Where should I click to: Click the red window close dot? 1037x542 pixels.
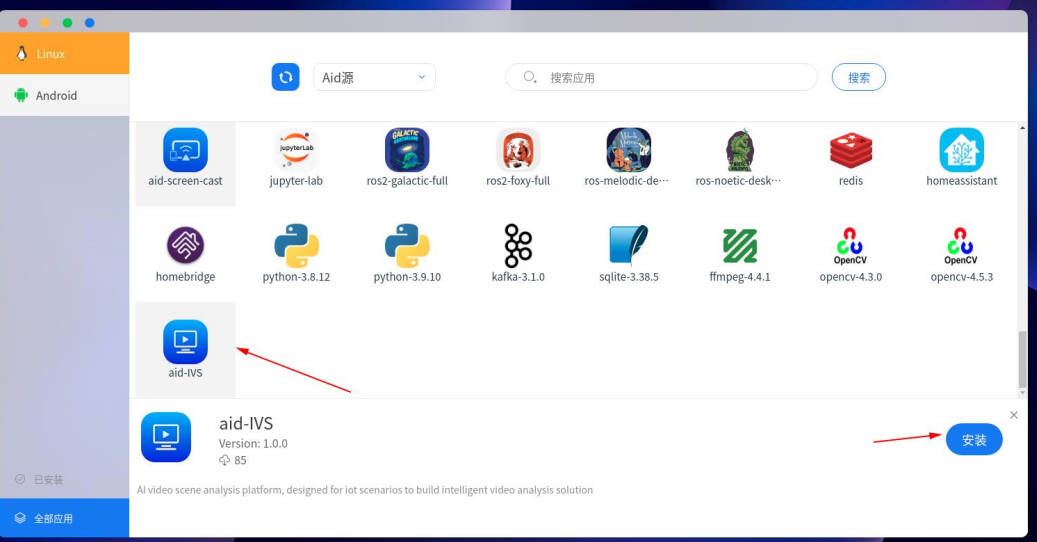(x=23, y=22)
